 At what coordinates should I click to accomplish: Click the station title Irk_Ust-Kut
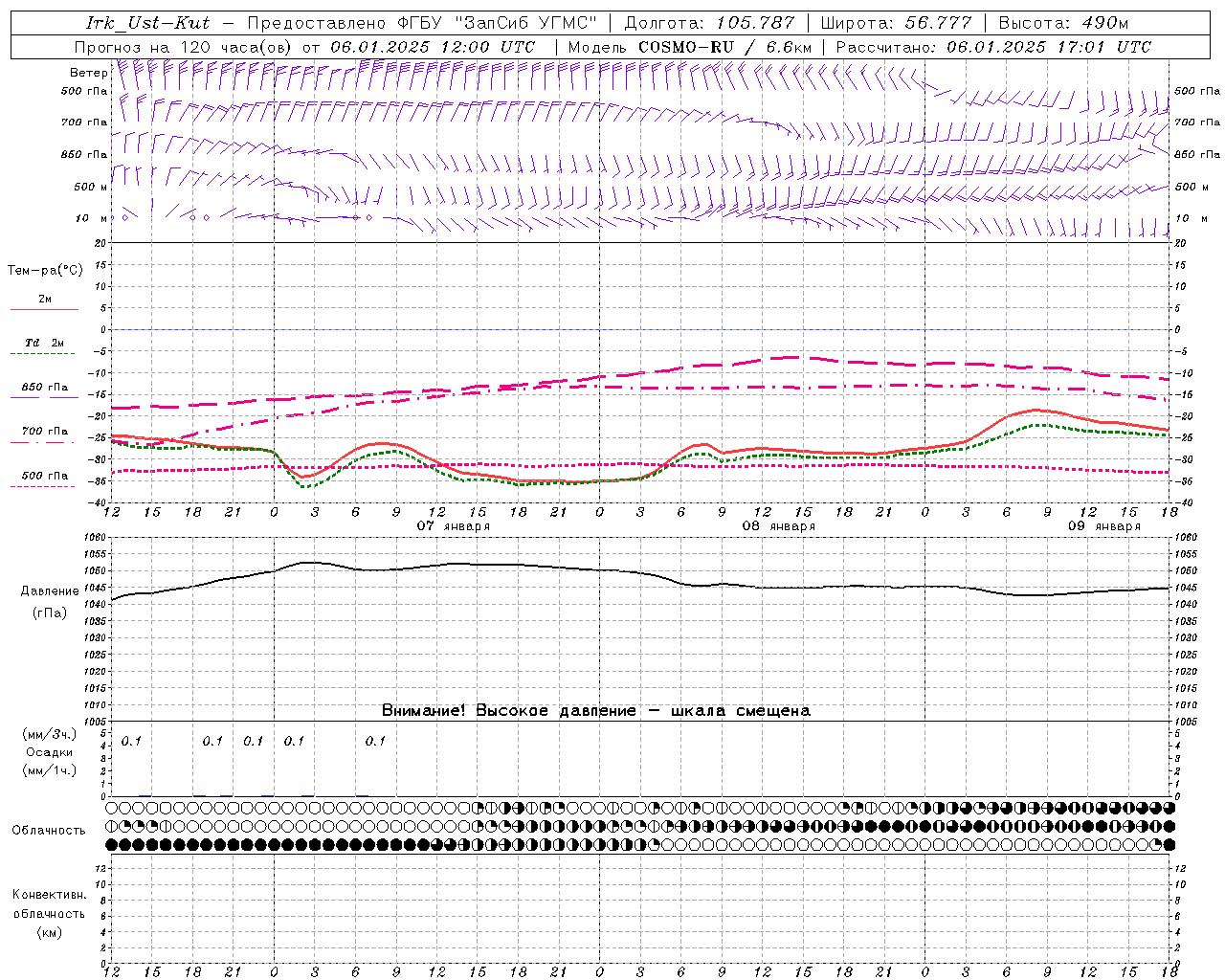(148, 23)
